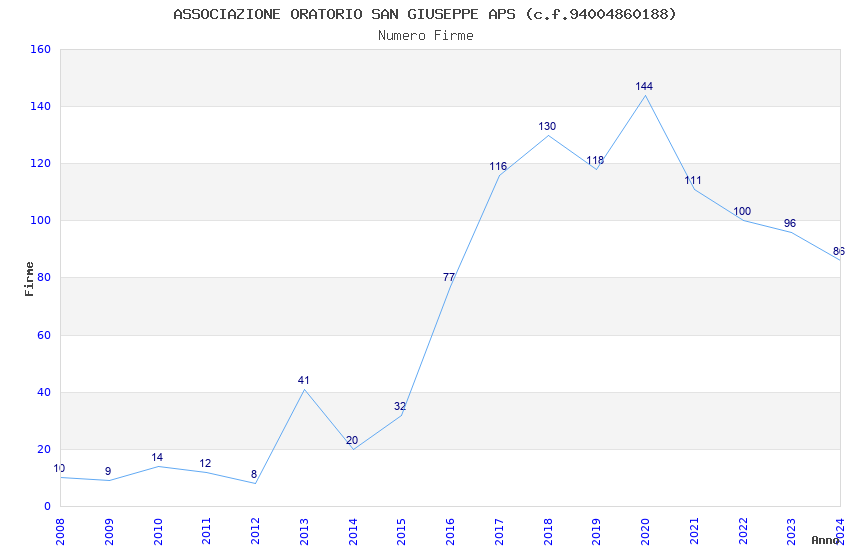Click the 160 y-axis tick label
Image resolution: width=850 pixels, height=550 pixels.
coord(41,49)
